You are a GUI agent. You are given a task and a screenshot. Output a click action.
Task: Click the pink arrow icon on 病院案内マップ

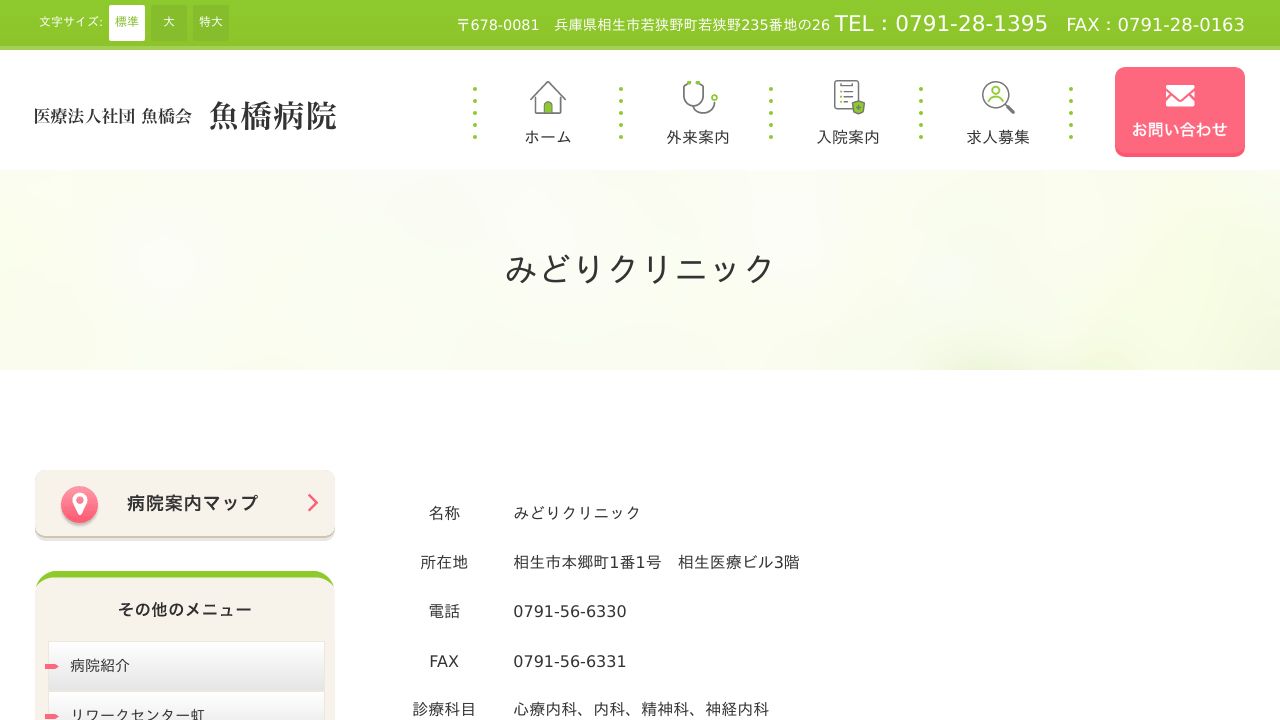point(312,503)
